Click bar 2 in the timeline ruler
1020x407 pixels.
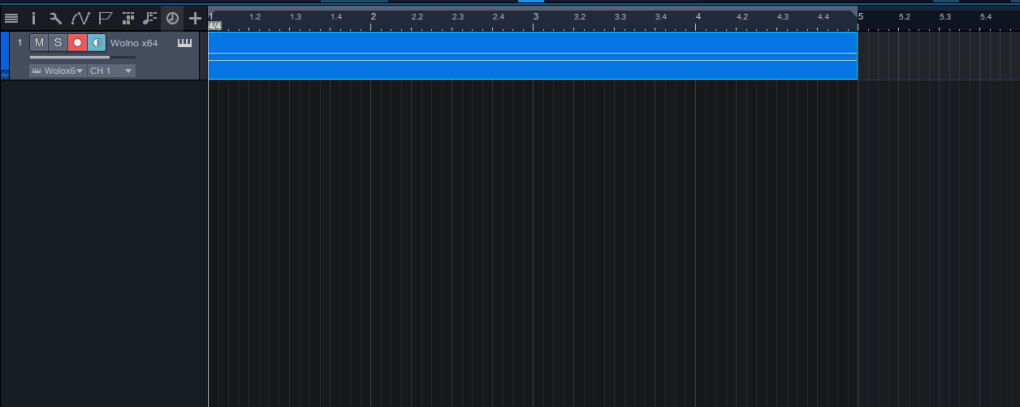pos(373,17)
